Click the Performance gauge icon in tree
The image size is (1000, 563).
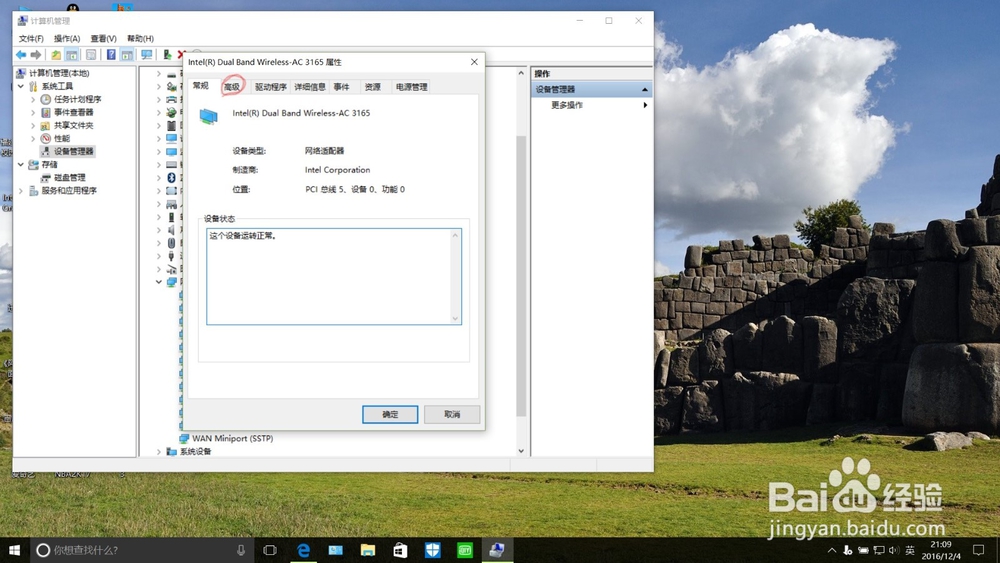(46, 138)
